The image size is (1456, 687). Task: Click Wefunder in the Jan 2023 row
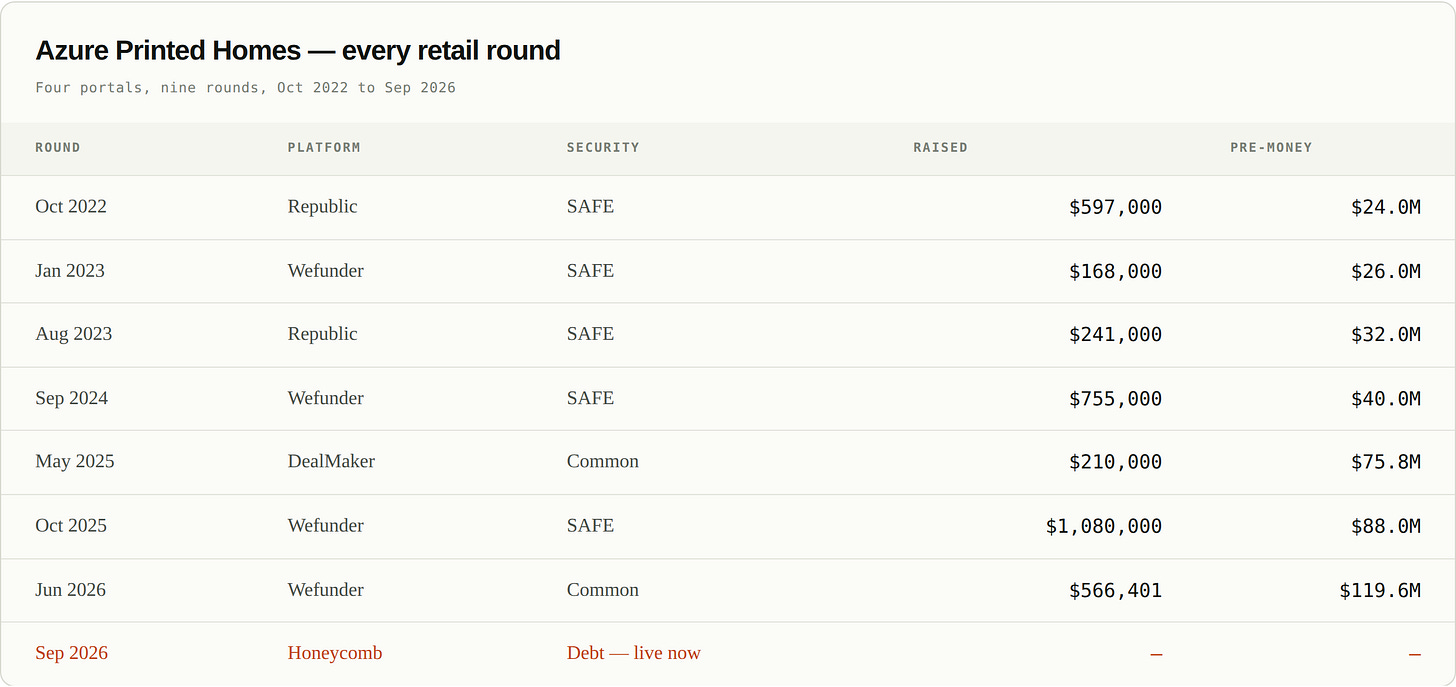pyautogui.click(x=326, y=271)
